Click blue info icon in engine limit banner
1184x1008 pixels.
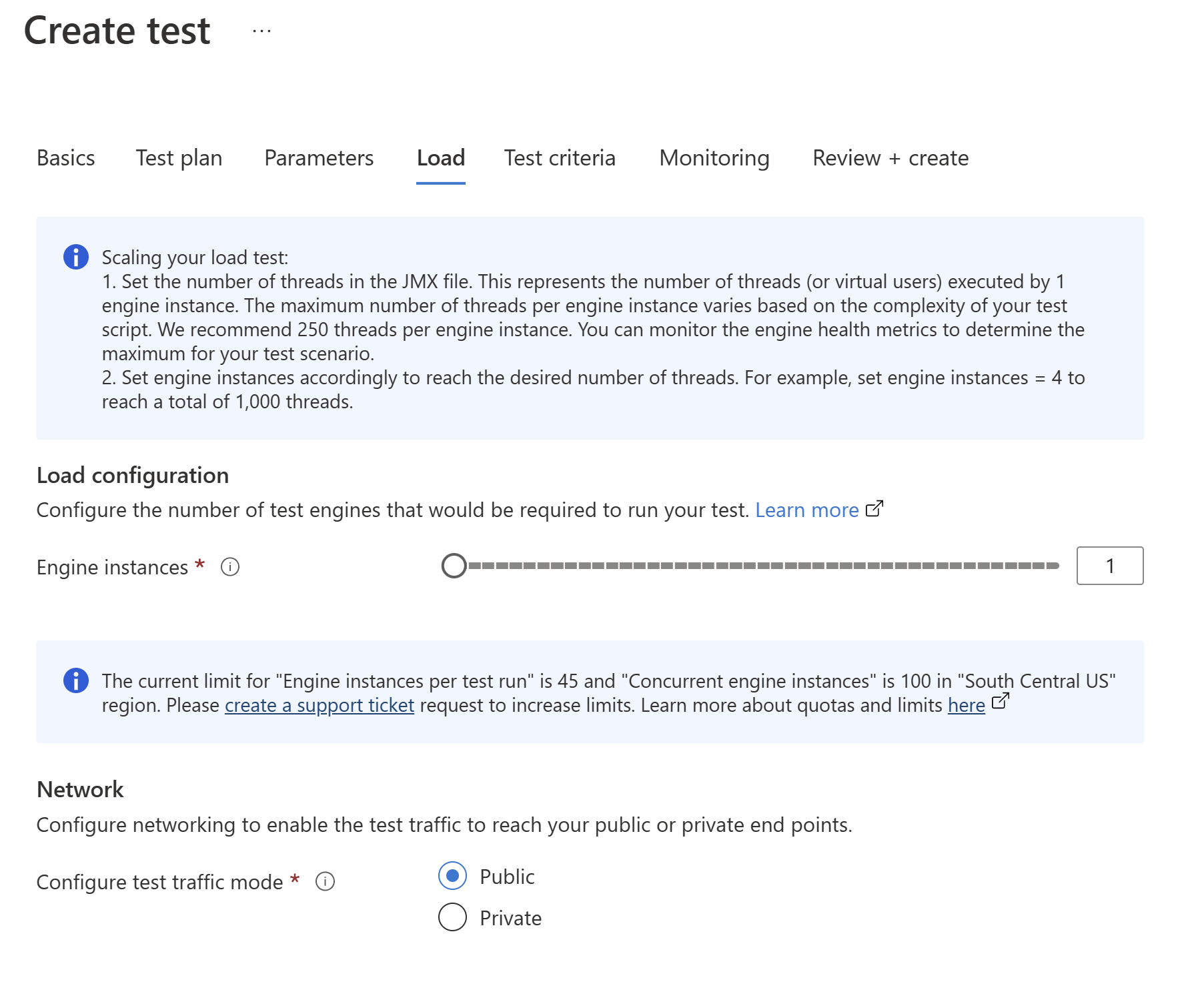76,680
